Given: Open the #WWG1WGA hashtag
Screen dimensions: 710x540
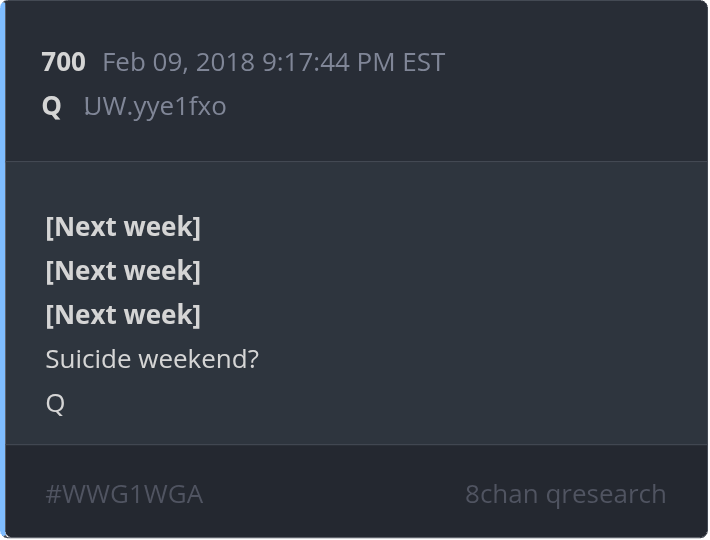Looking at the screenshot, I should tap(124, 494).
